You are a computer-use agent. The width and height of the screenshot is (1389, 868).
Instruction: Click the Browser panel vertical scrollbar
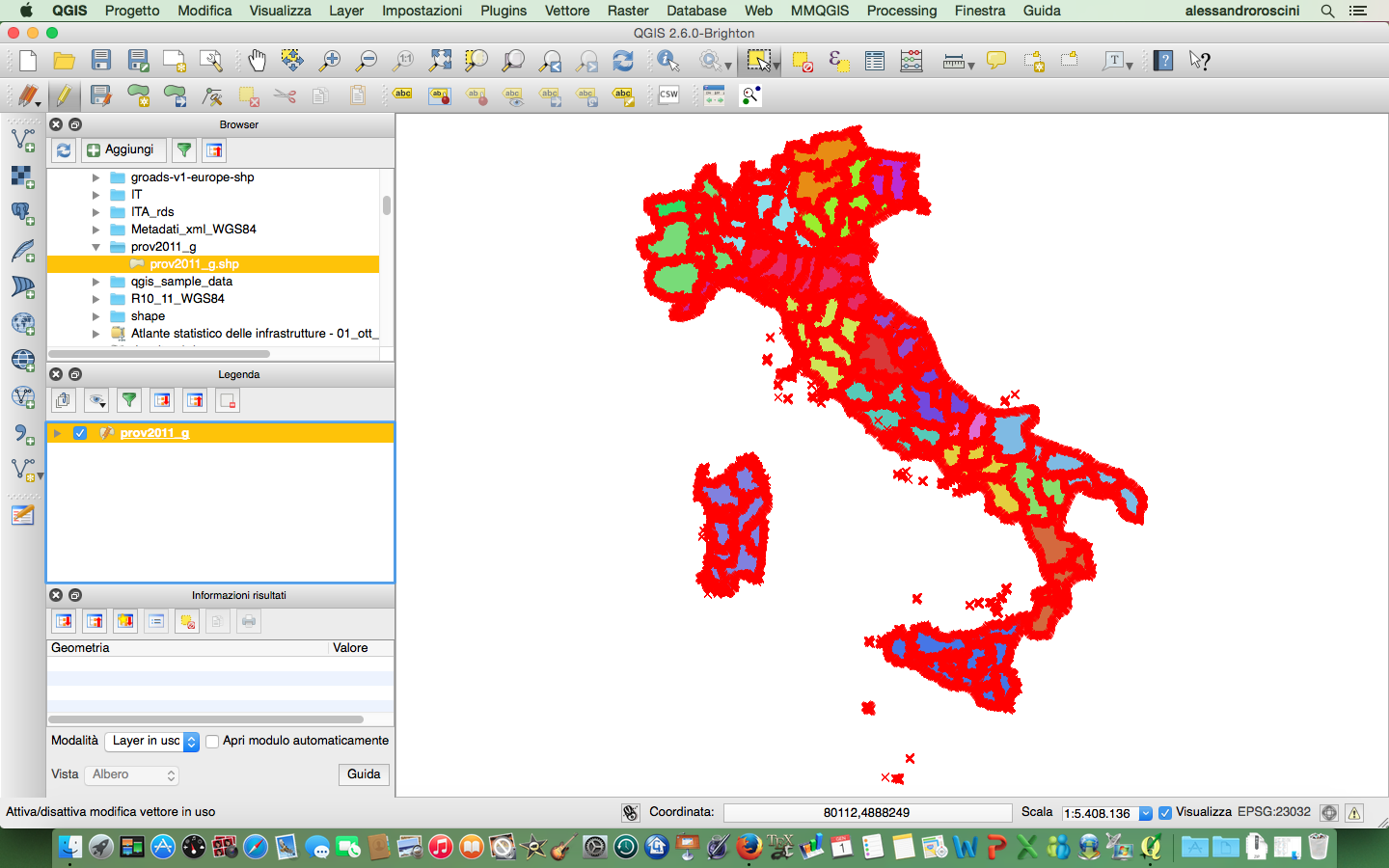click(x=387, y=205)
